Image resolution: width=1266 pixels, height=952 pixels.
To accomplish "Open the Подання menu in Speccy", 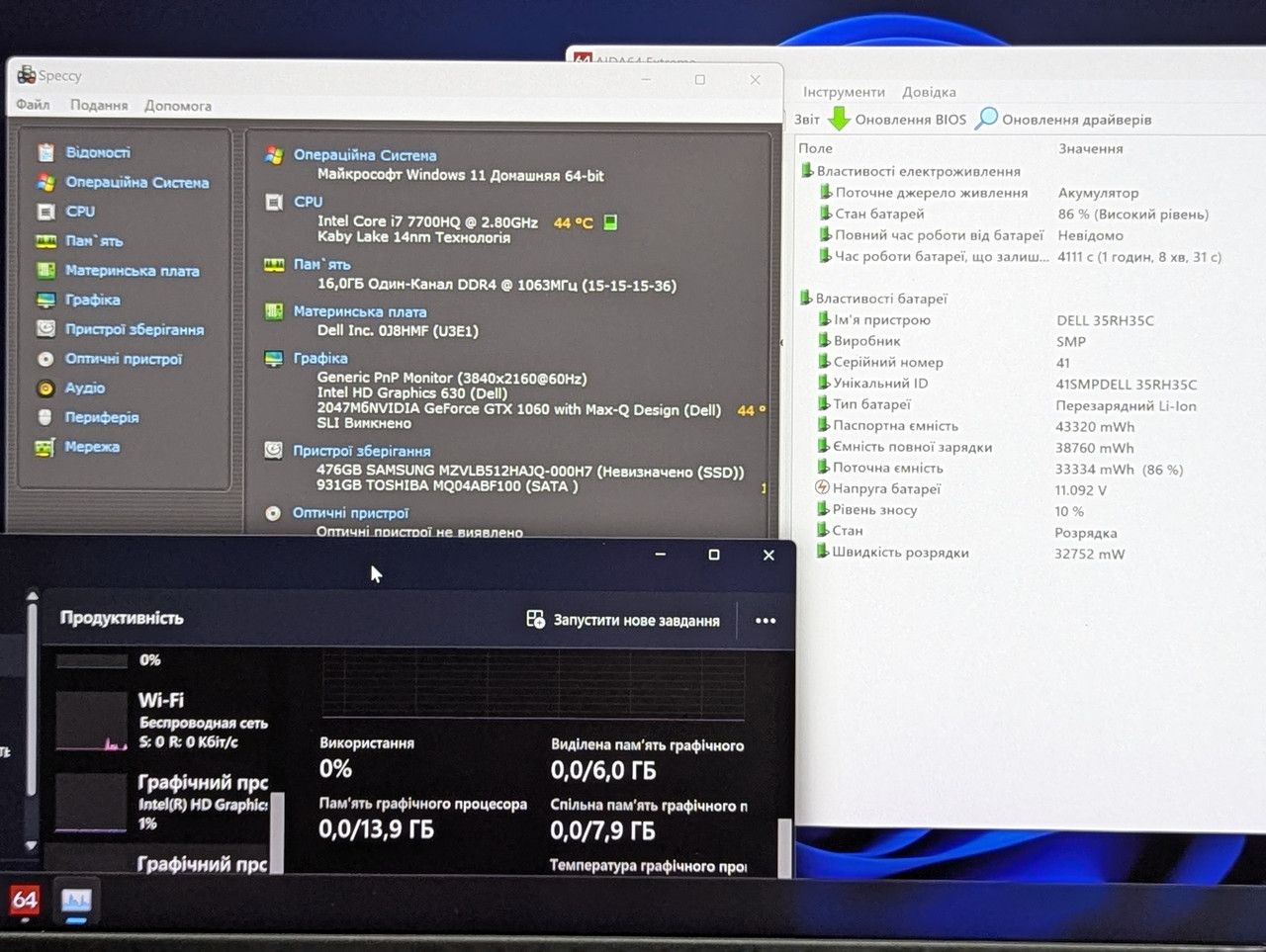I will point(99,105).
